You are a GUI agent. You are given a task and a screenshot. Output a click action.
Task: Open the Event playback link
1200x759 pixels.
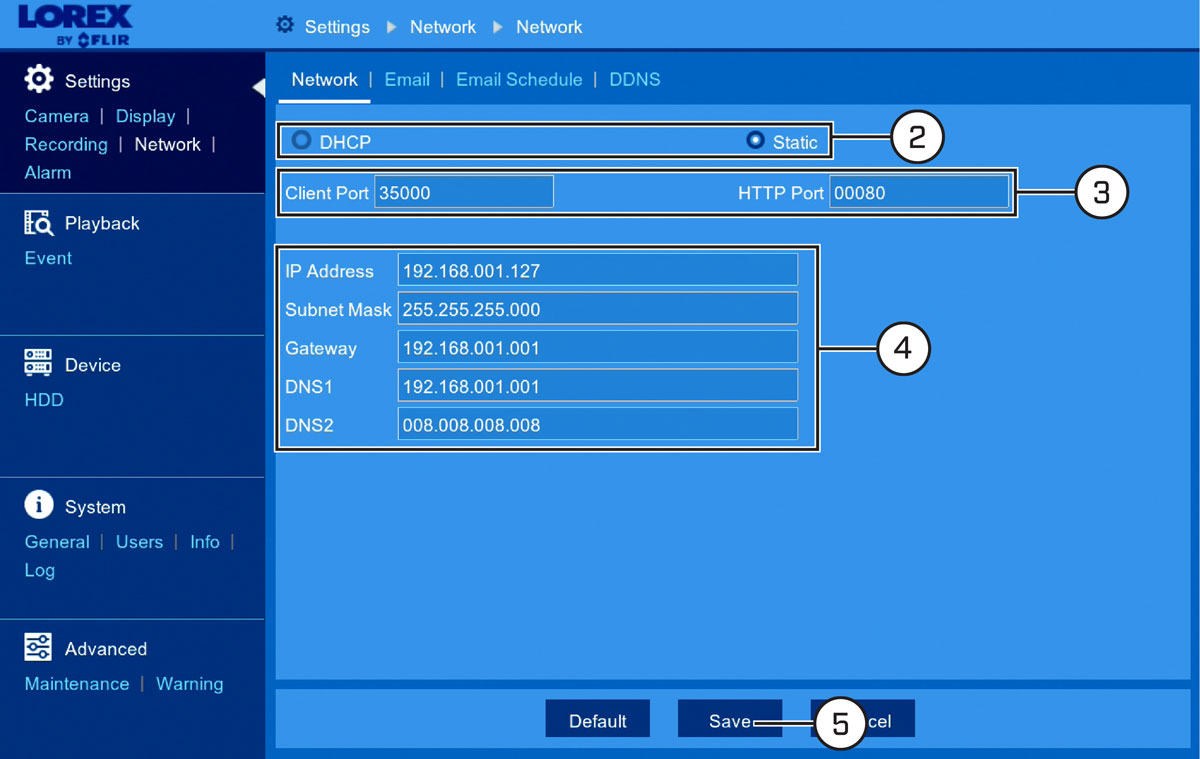click(48, 258)
